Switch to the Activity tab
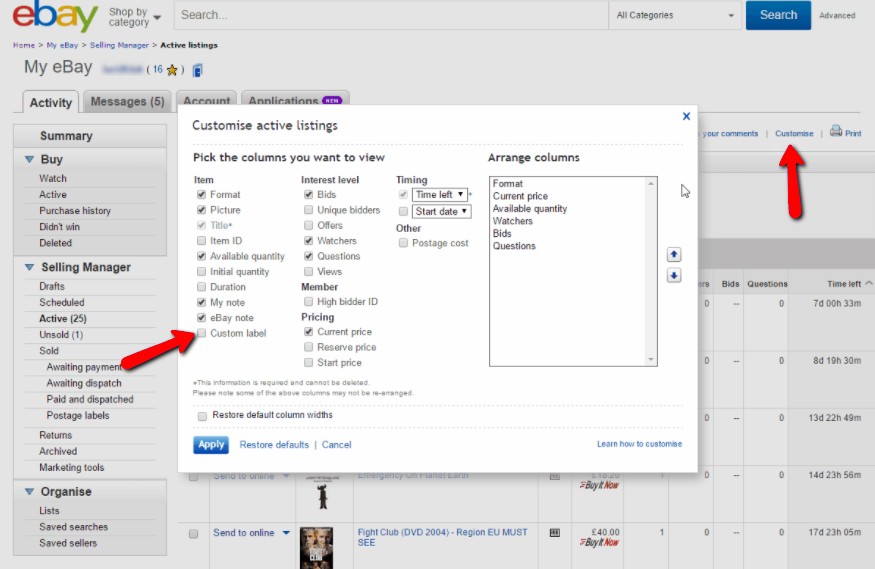Viewport: 875px width, 569px height. click(51, 103)
